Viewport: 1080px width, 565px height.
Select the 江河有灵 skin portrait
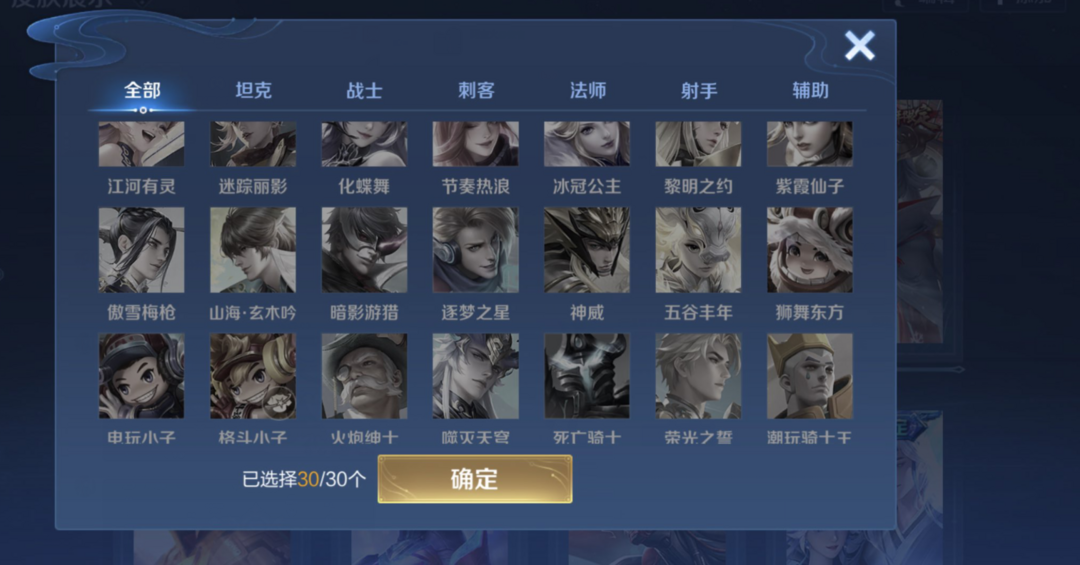point(141,144)
